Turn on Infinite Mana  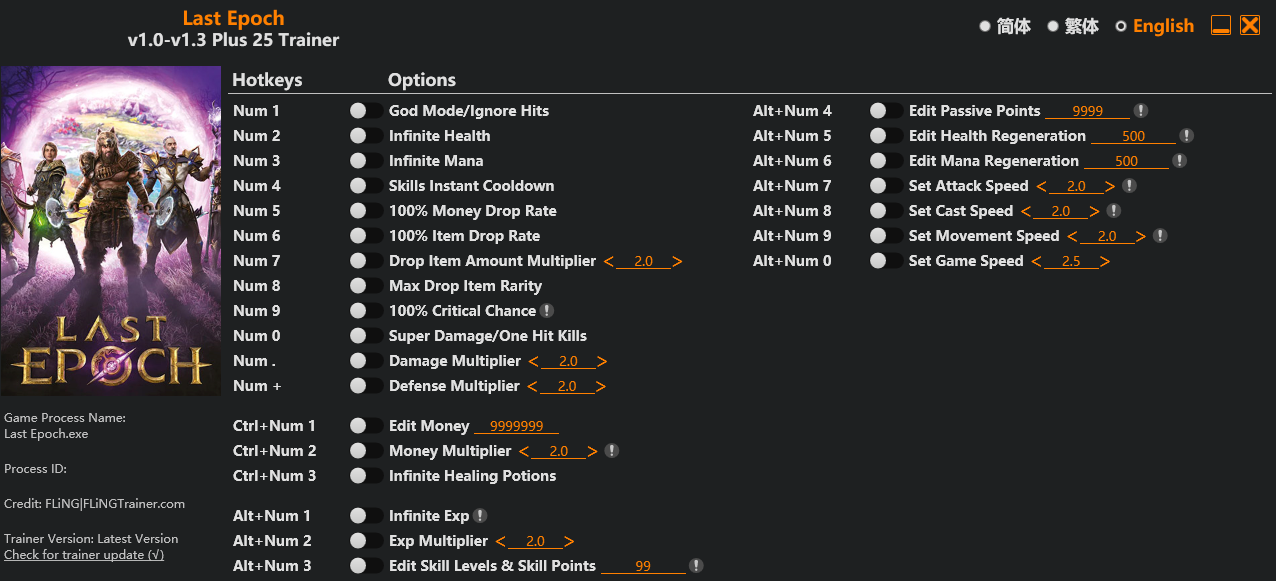coord(366,161)
